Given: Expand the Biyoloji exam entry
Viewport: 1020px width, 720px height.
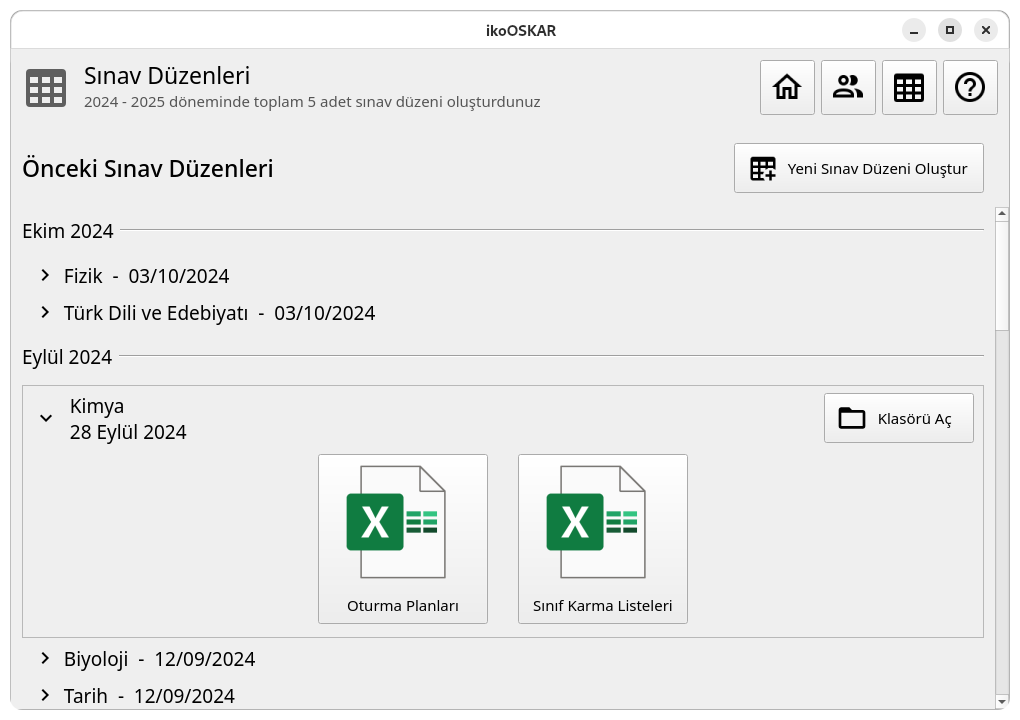Looking at the screenshot, I should click(45, 658).
